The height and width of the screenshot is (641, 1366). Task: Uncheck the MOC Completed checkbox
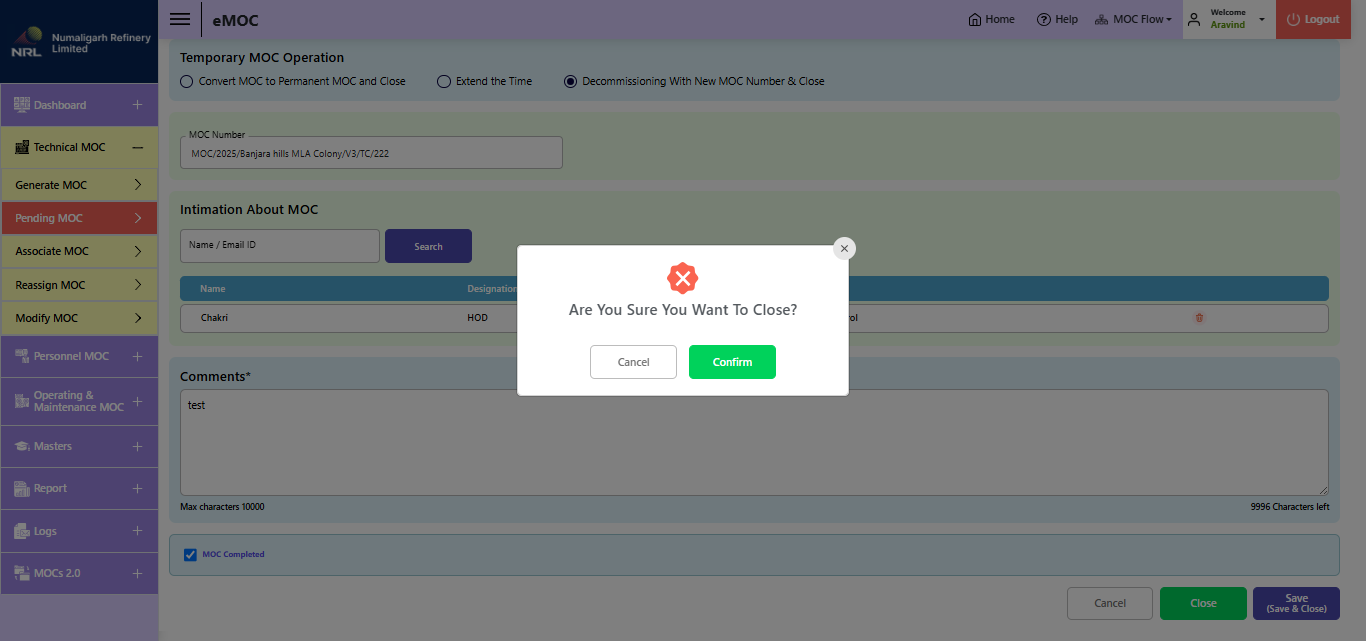[x=191, y=555]
